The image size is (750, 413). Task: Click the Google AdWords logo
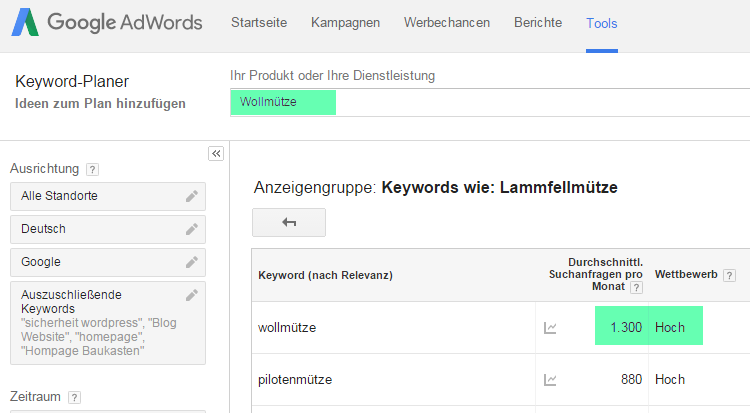coord(107,22)
